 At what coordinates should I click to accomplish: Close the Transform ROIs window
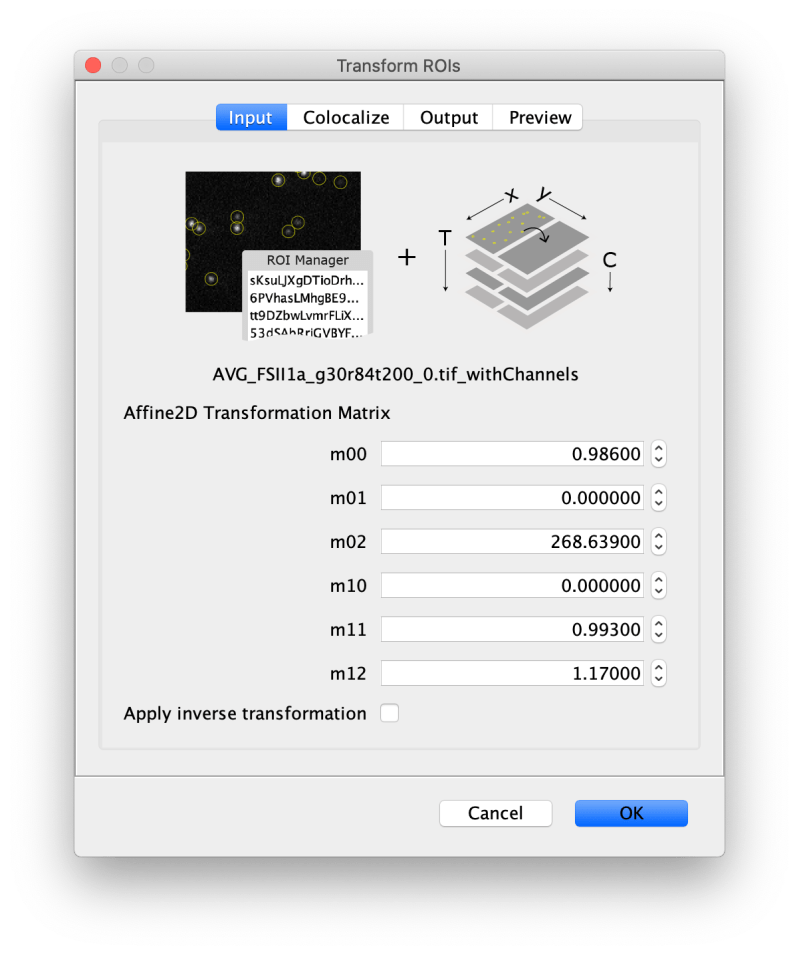pos(93,65)
